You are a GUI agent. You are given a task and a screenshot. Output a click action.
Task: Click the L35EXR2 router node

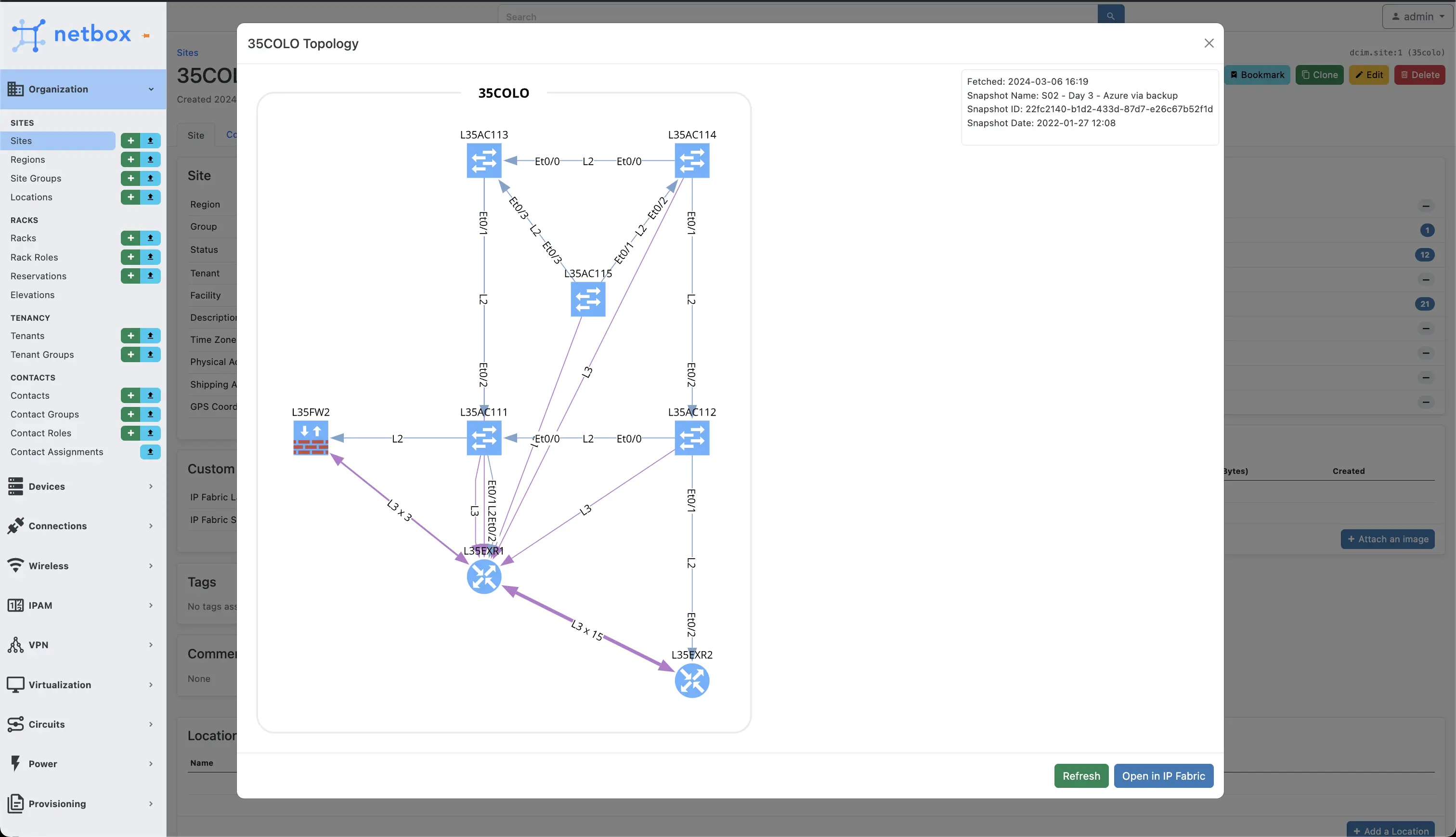coord(692,680)
